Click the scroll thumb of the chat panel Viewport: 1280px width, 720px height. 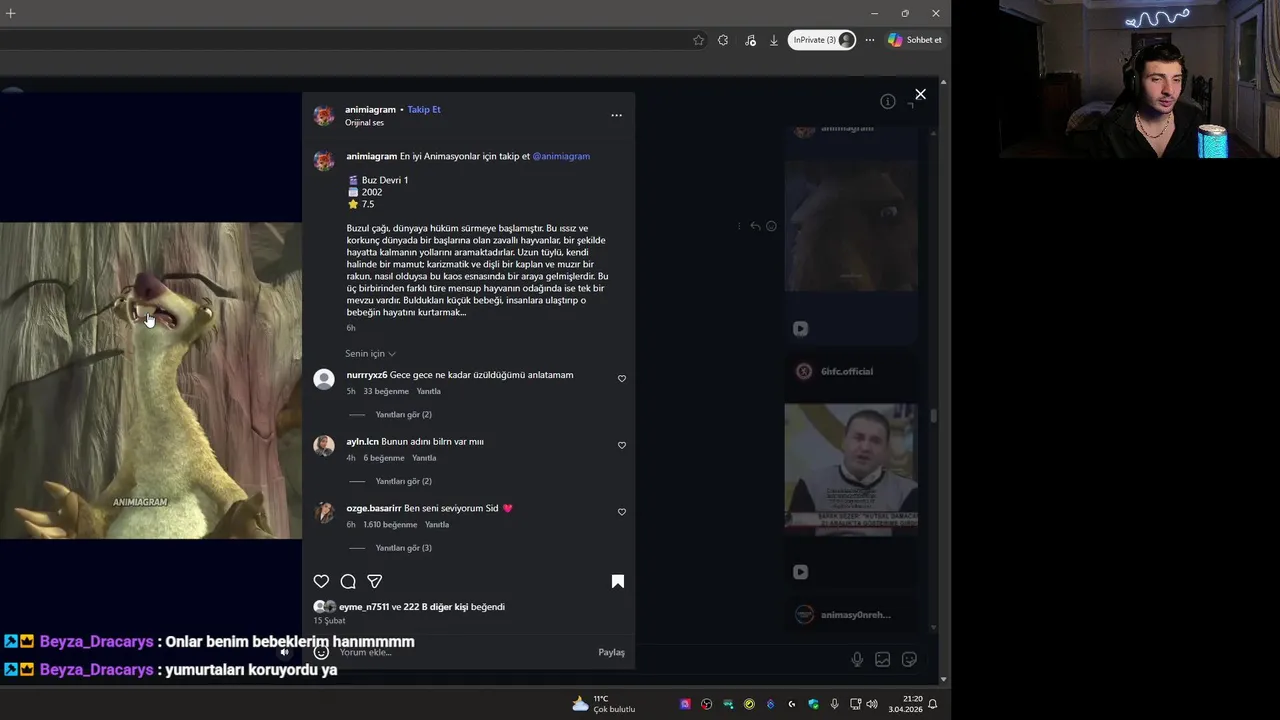(934, 415)
